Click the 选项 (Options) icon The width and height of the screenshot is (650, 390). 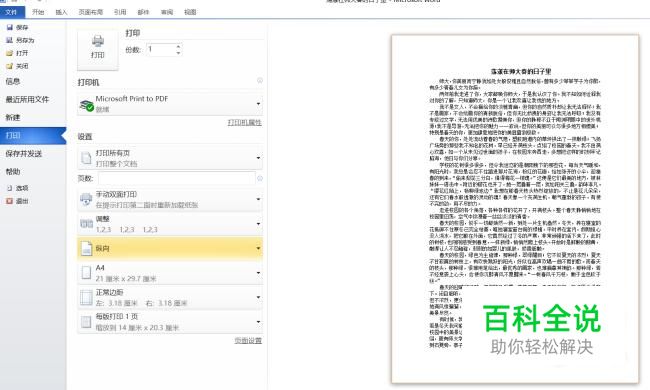click(x=10, y=188)
